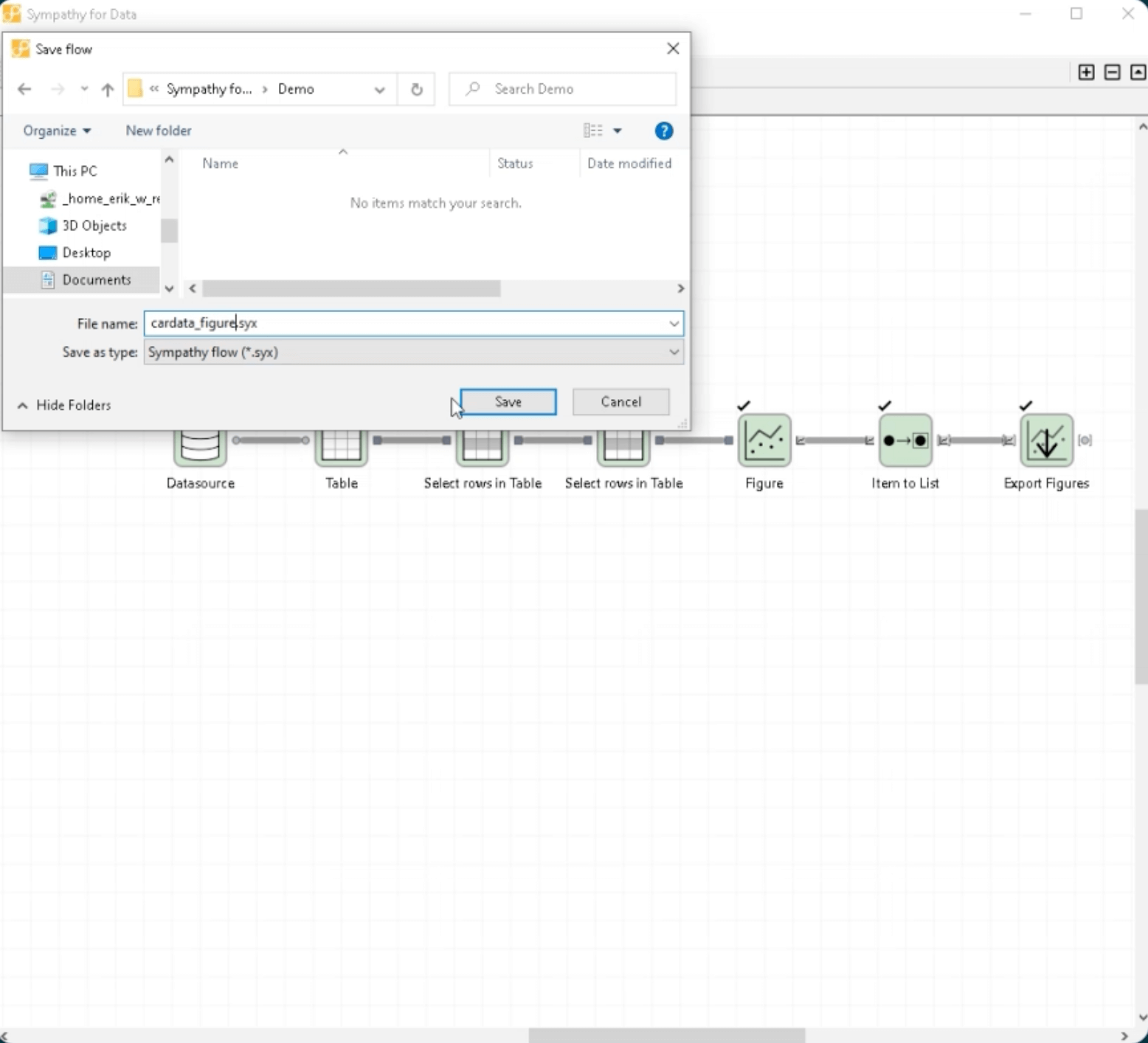Expand File name history dropdown
The width and height of the screenshot is (1148, 1043).
pyautogui.click(x=674, y=323)
